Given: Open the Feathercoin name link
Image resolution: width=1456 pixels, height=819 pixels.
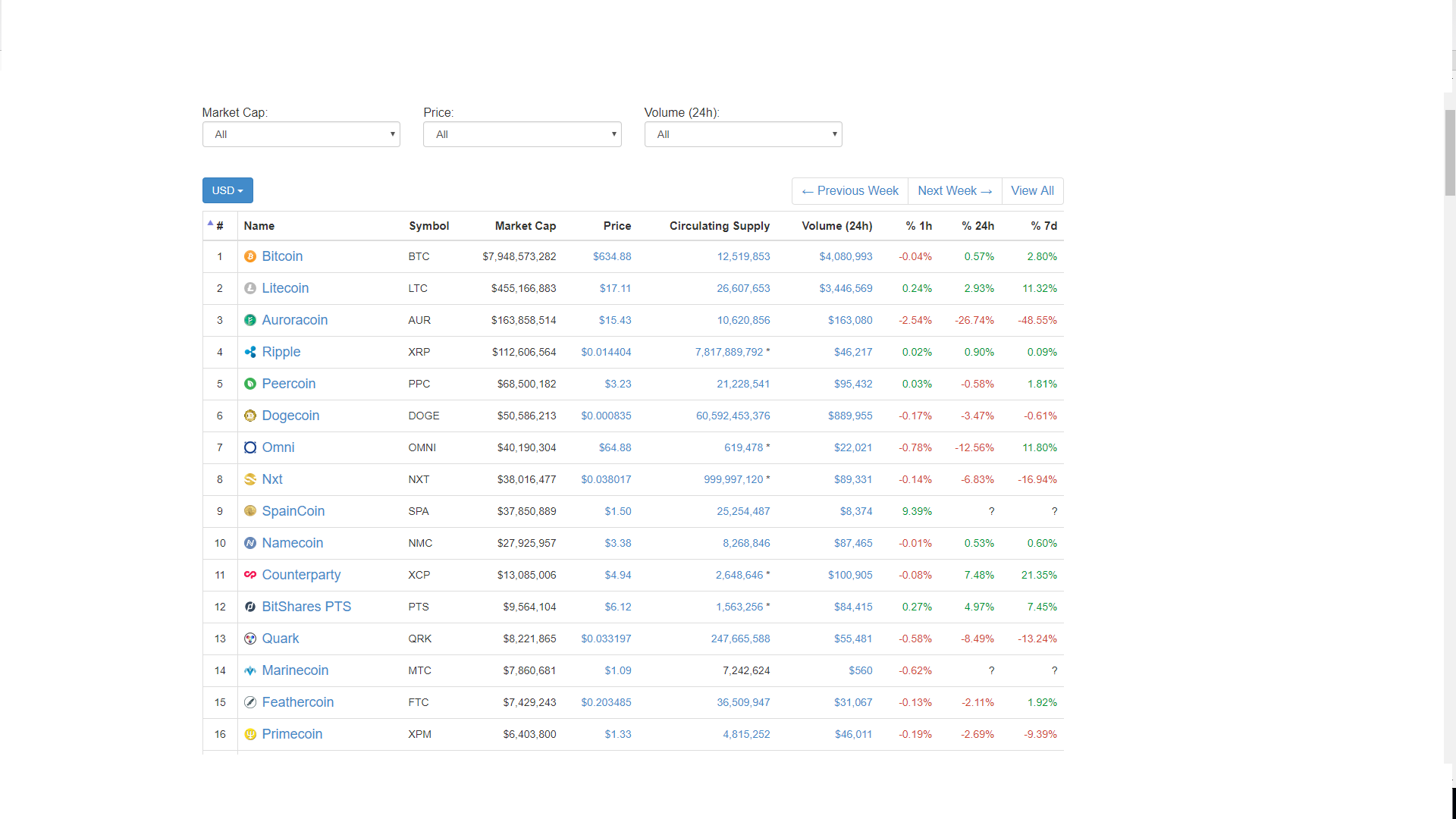Looking at the screenshot, I should click(x=298, y=702).
